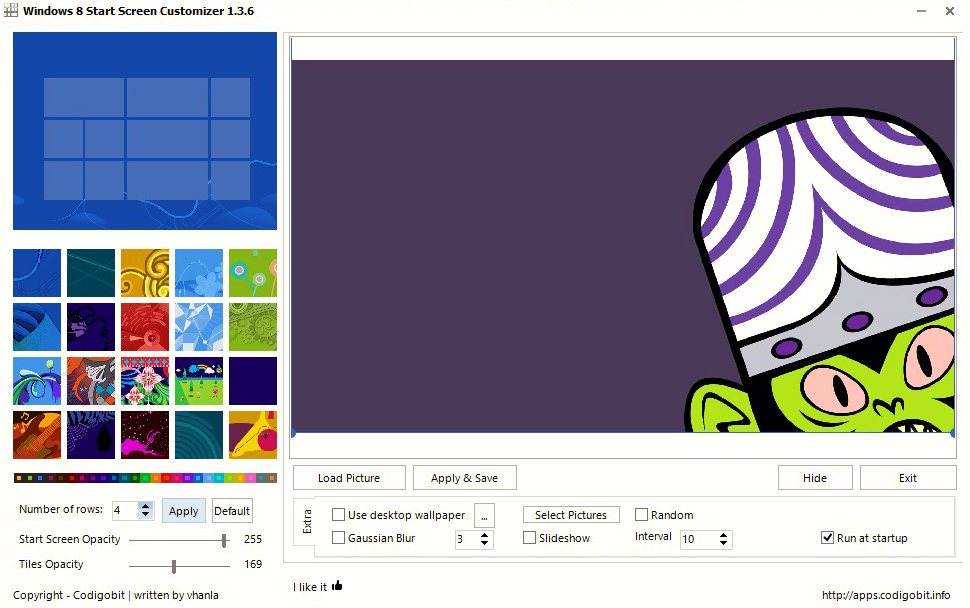Click the ellipsis browse button beside desktop wallpaper
Image resolution: width=970 pixels, height=608 pixels.
(484, 515)
